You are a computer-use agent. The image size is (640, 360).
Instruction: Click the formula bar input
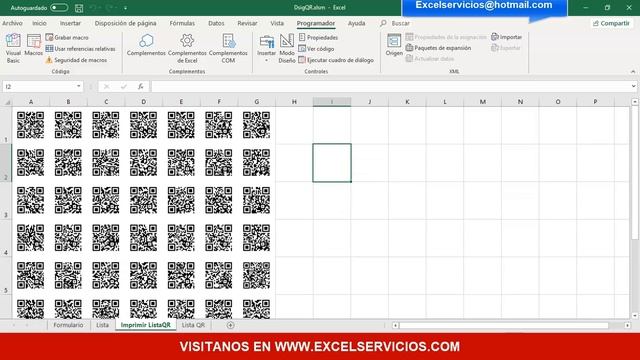point(390,87)
